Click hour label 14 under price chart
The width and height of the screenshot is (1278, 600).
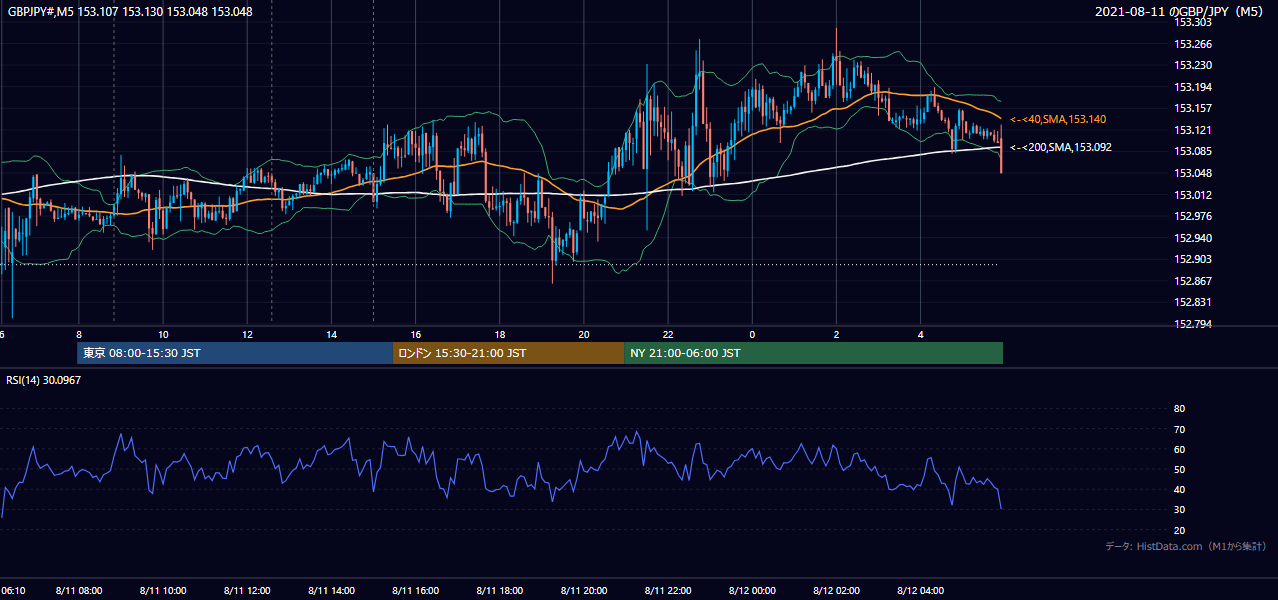point(331,335)
